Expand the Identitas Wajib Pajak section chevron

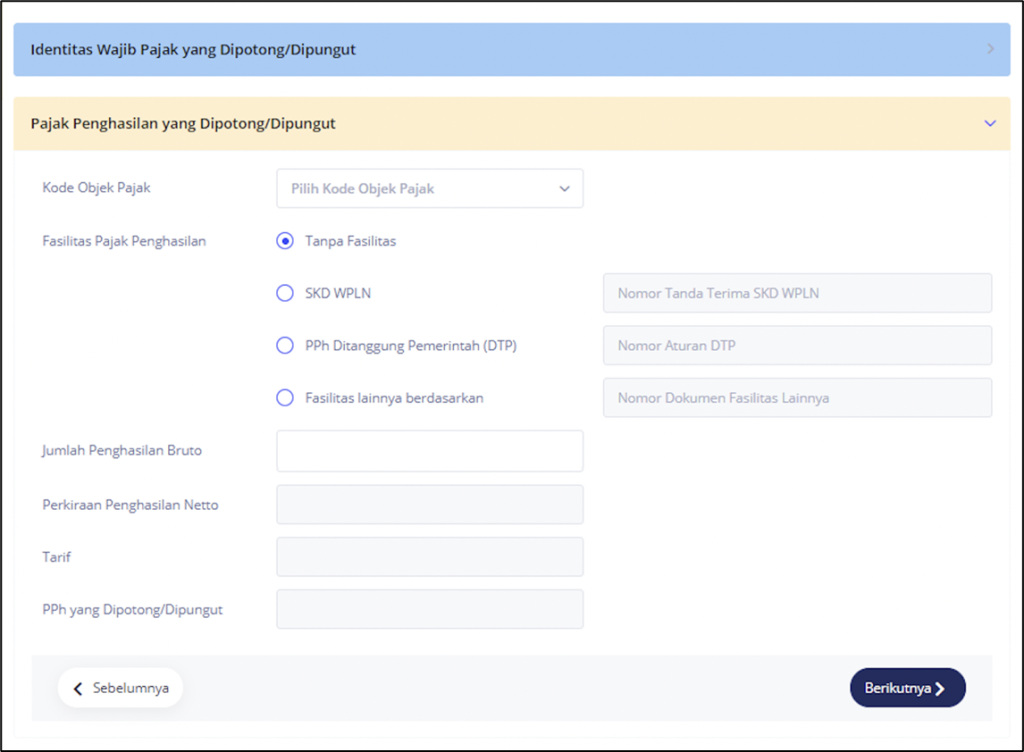click(990, 49)
